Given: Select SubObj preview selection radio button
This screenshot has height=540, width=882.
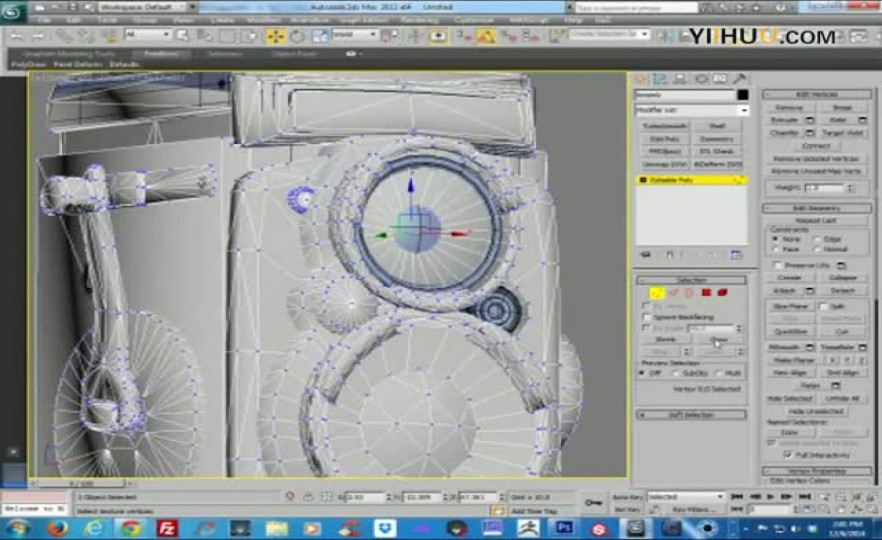Looking at the screenshot, I should 676,374.
